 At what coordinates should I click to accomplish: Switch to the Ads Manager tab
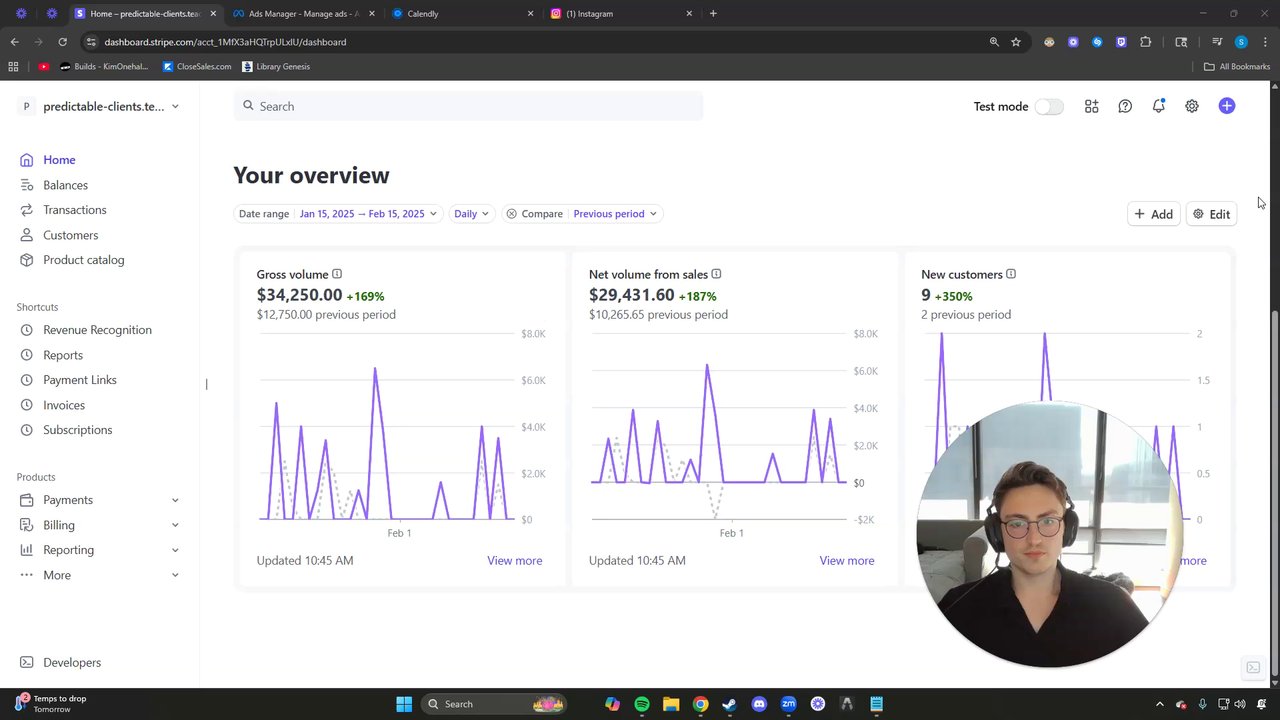[x=302, y=14]
